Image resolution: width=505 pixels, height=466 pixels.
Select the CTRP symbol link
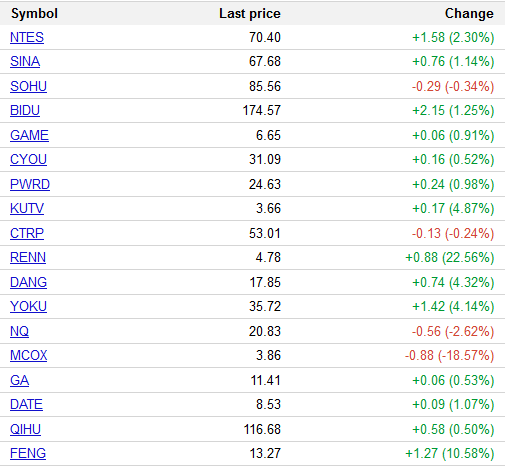point(27,233)
